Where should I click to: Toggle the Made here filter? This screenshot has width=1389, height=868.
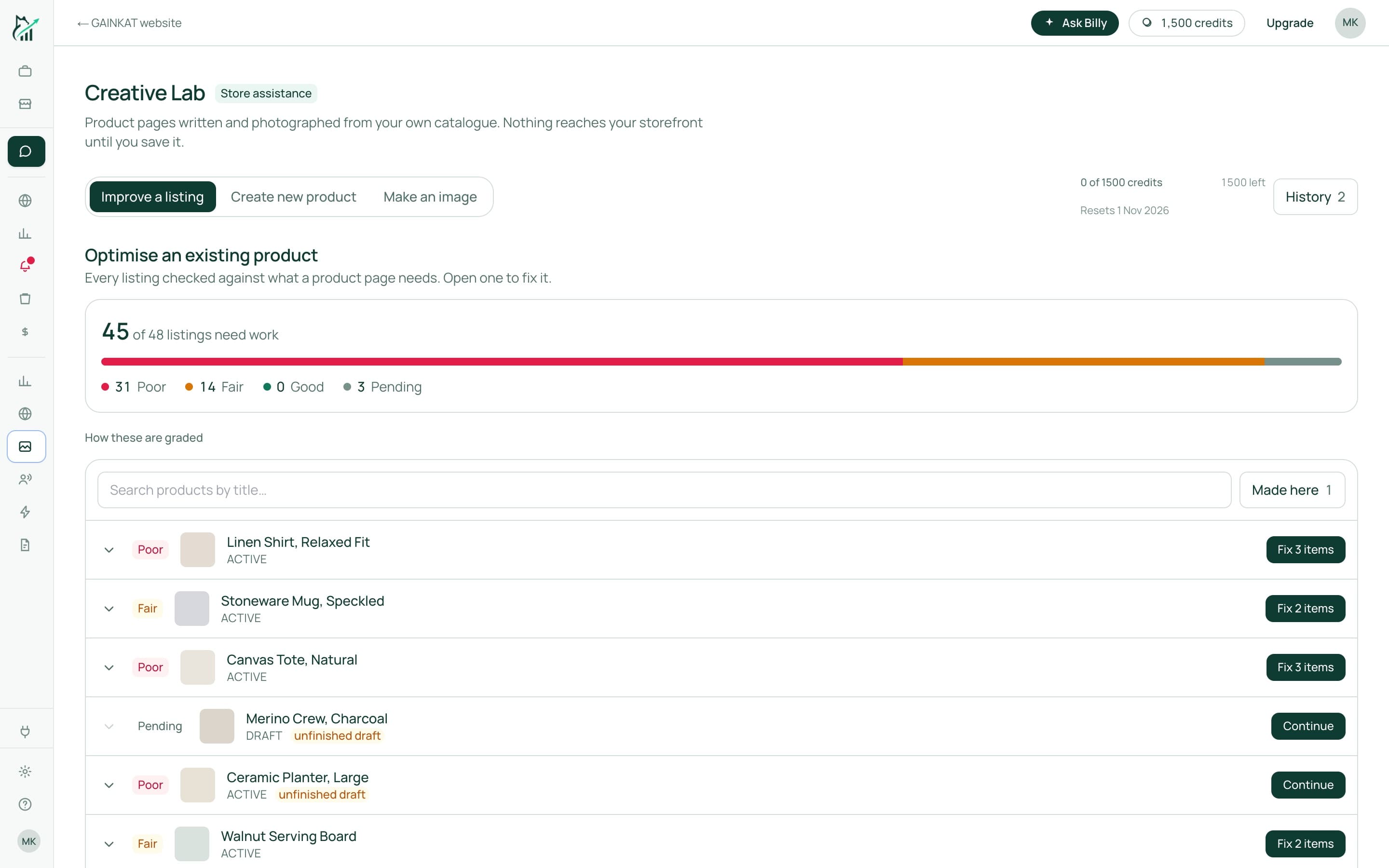click(x=1292, y=490)
